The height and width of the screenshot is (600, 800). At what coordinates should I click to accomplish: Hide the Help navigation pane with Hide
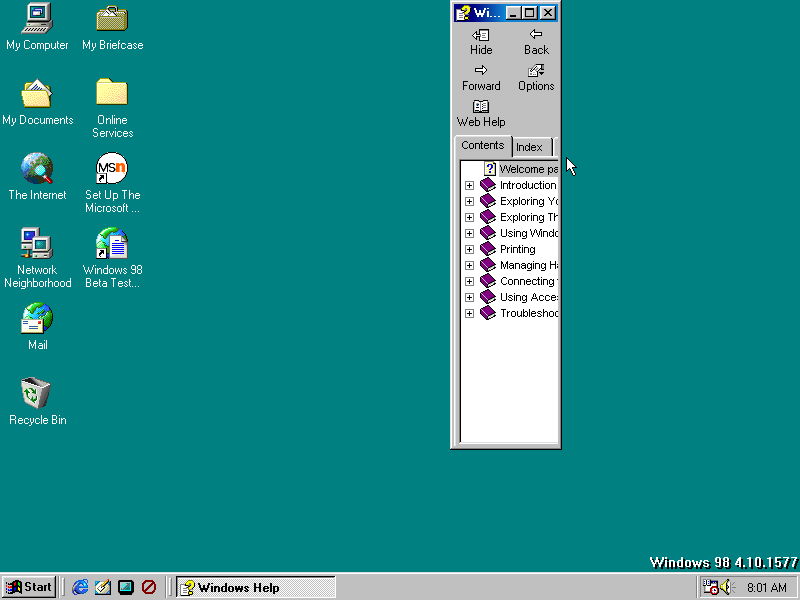click(481, 42)
